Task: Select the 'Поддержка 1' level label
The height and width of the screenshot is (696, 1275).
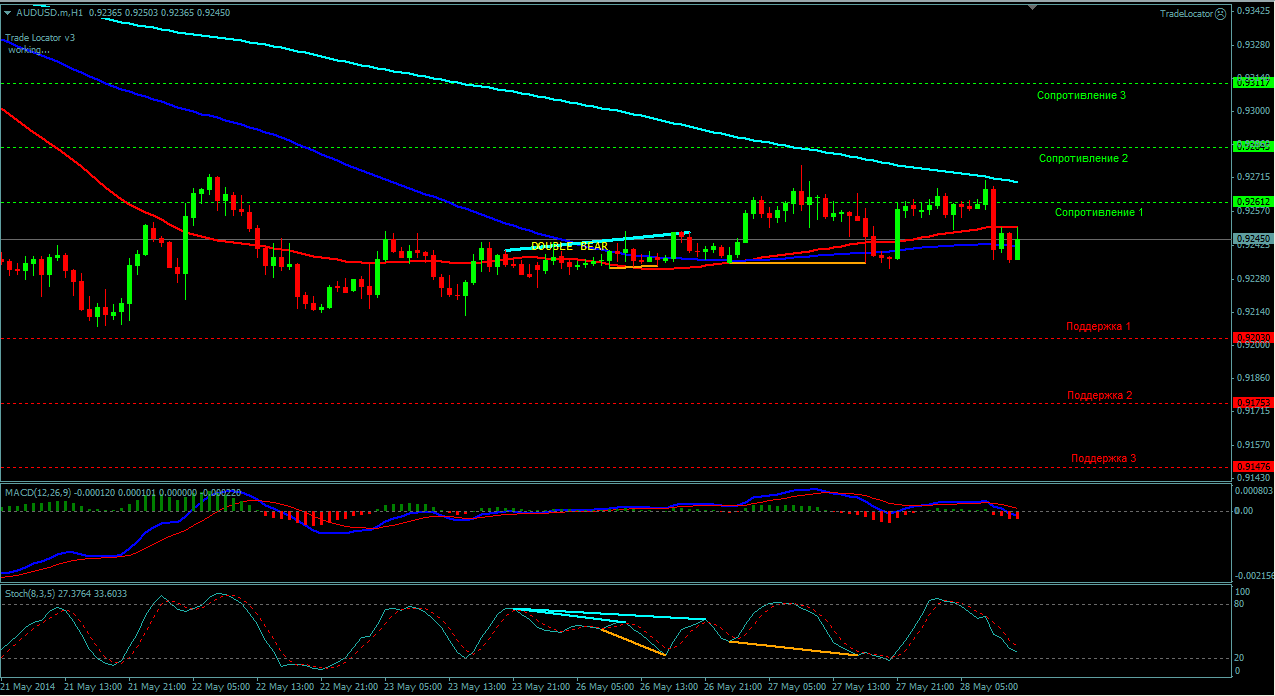Action: [x=1099, y=326]
